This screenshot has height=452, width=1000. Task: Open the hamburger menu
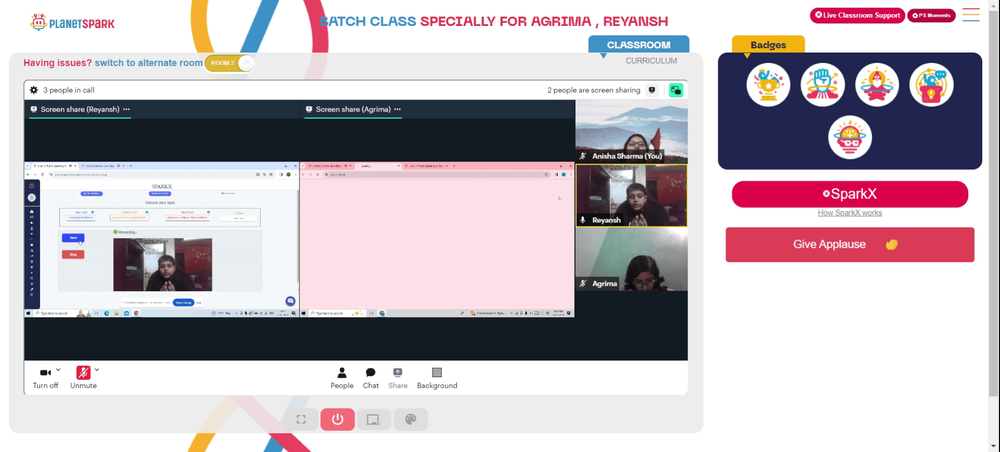pyautogui.click(x=971, y=15)
